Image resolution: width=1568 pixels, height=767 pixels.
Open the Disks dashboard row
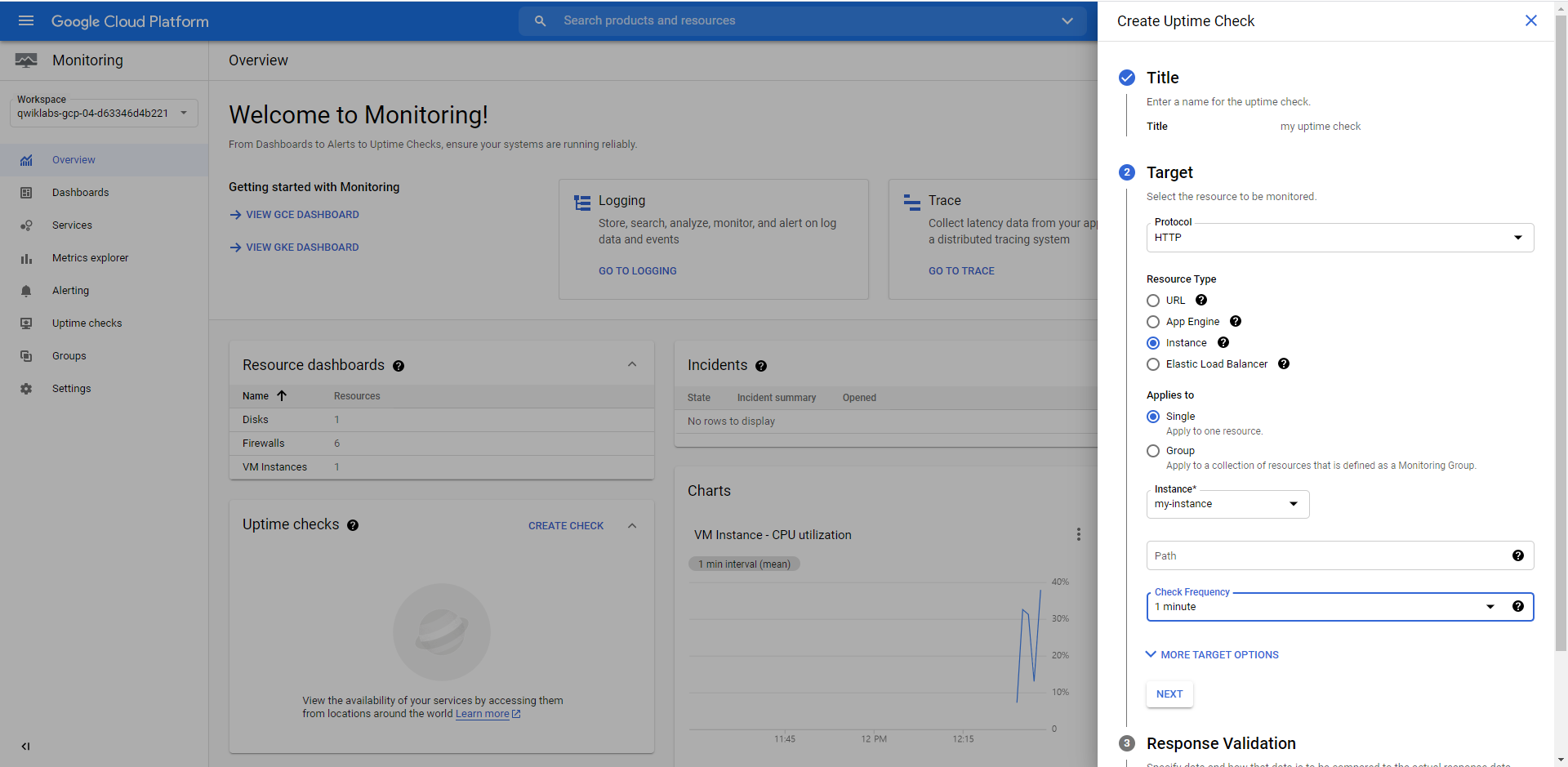pos(442,420)
